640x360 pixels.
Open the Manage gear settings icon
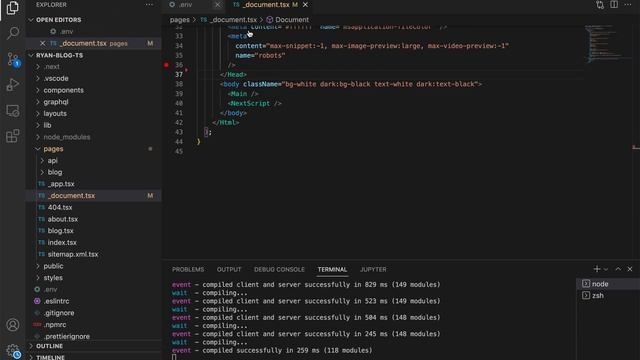point(13,351)
